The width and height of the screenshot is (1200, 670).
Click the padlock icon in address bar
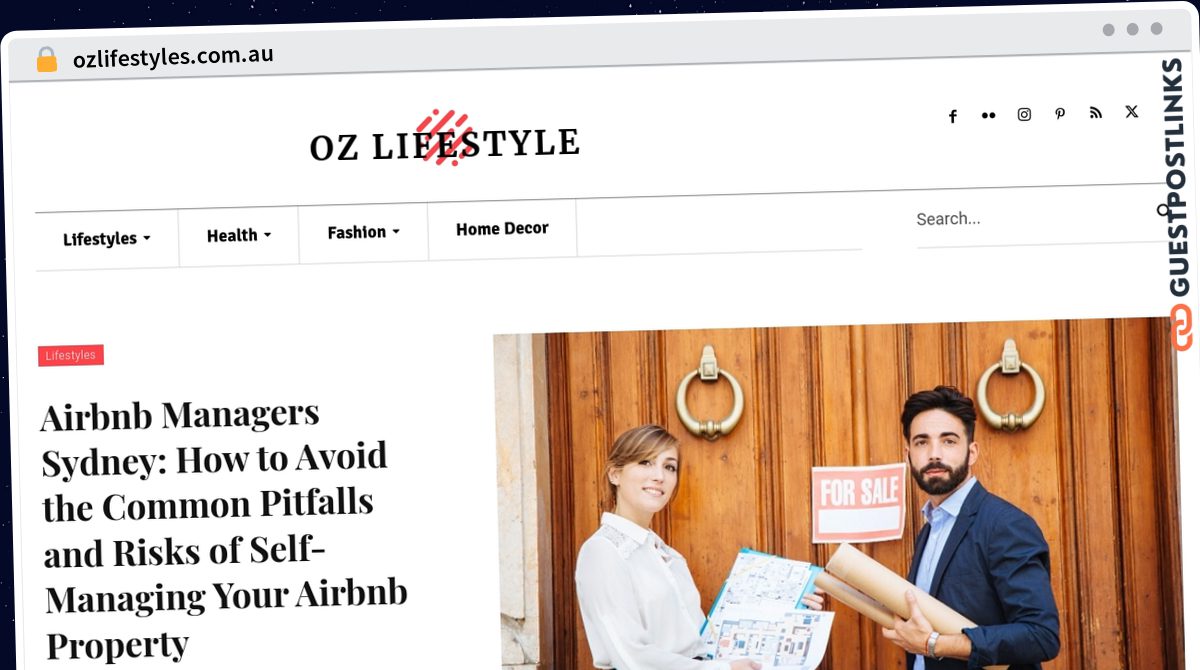(x=46, y=60)
